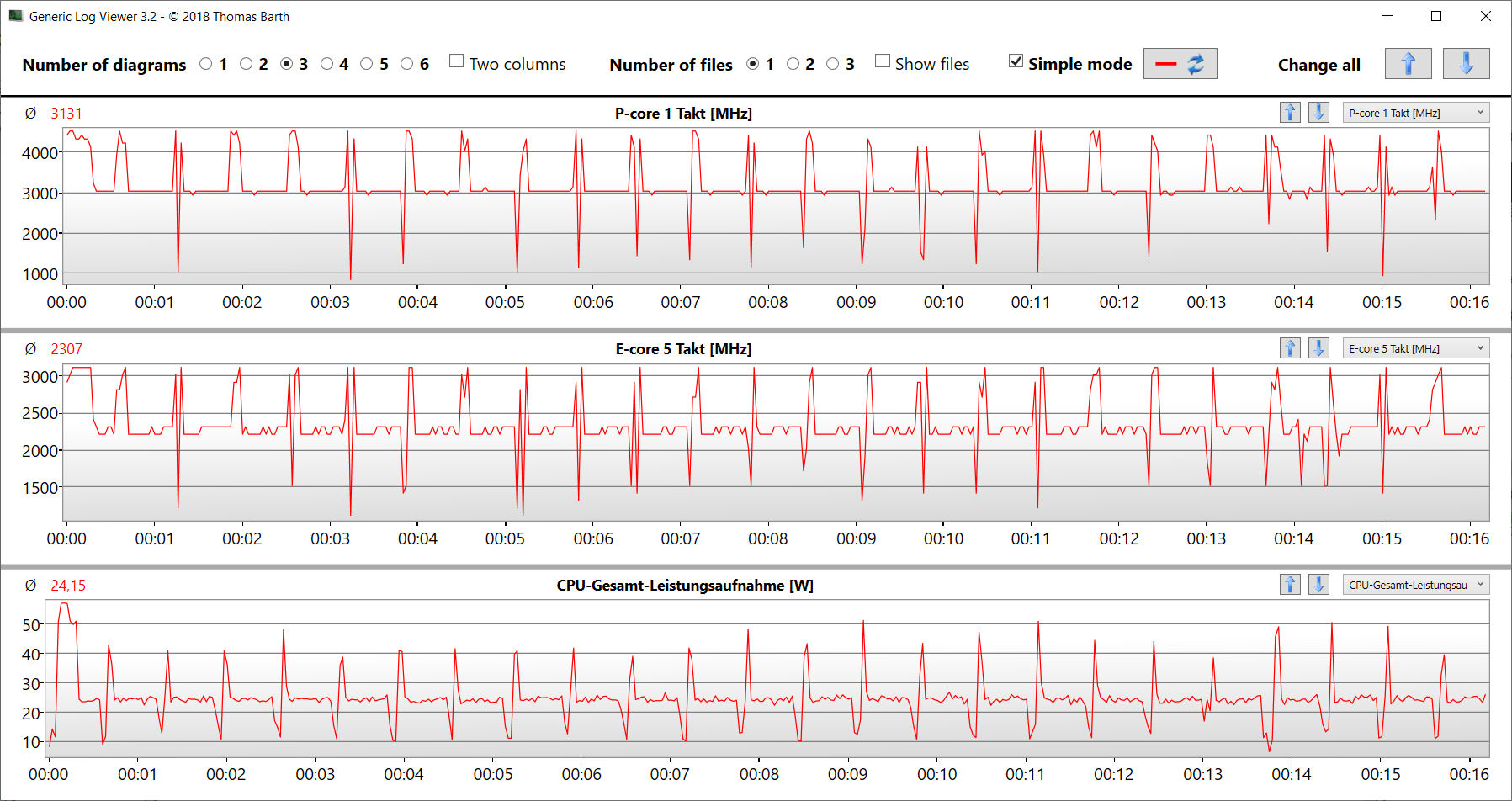
Task: Click the P-core 1 Takt chart title
Action: tap(683, 114)
